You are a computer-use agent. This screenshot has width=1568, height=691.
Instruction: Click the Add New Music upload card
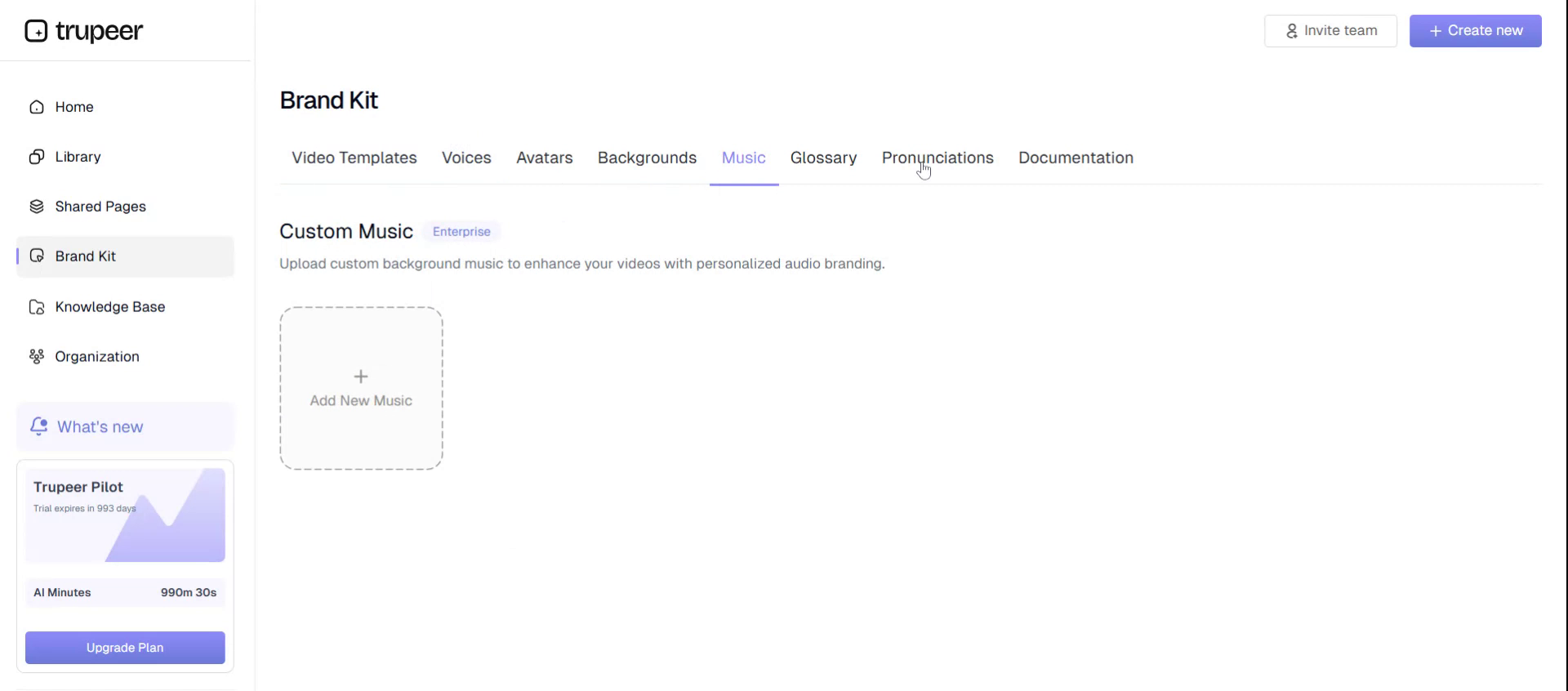pyautogui.click(x=362, y=389)
